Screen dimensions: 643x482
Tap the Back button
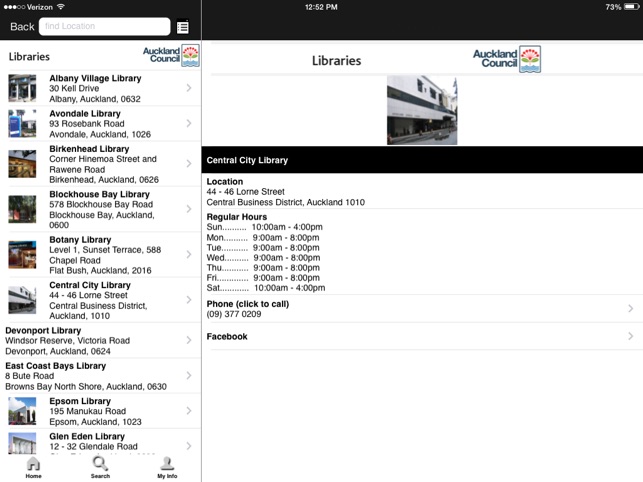pyautogui.click(x=22, y=27)
